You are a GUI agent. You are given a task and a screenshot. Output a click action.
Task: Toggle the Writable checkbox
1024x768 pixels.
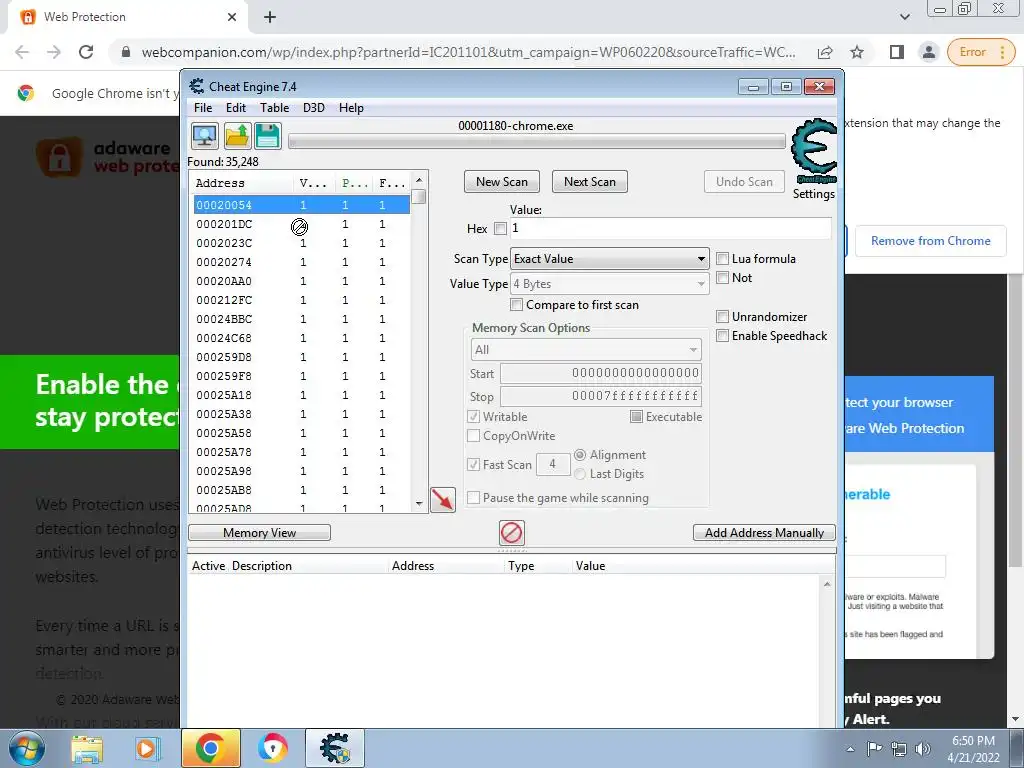(x=473, y=417)
